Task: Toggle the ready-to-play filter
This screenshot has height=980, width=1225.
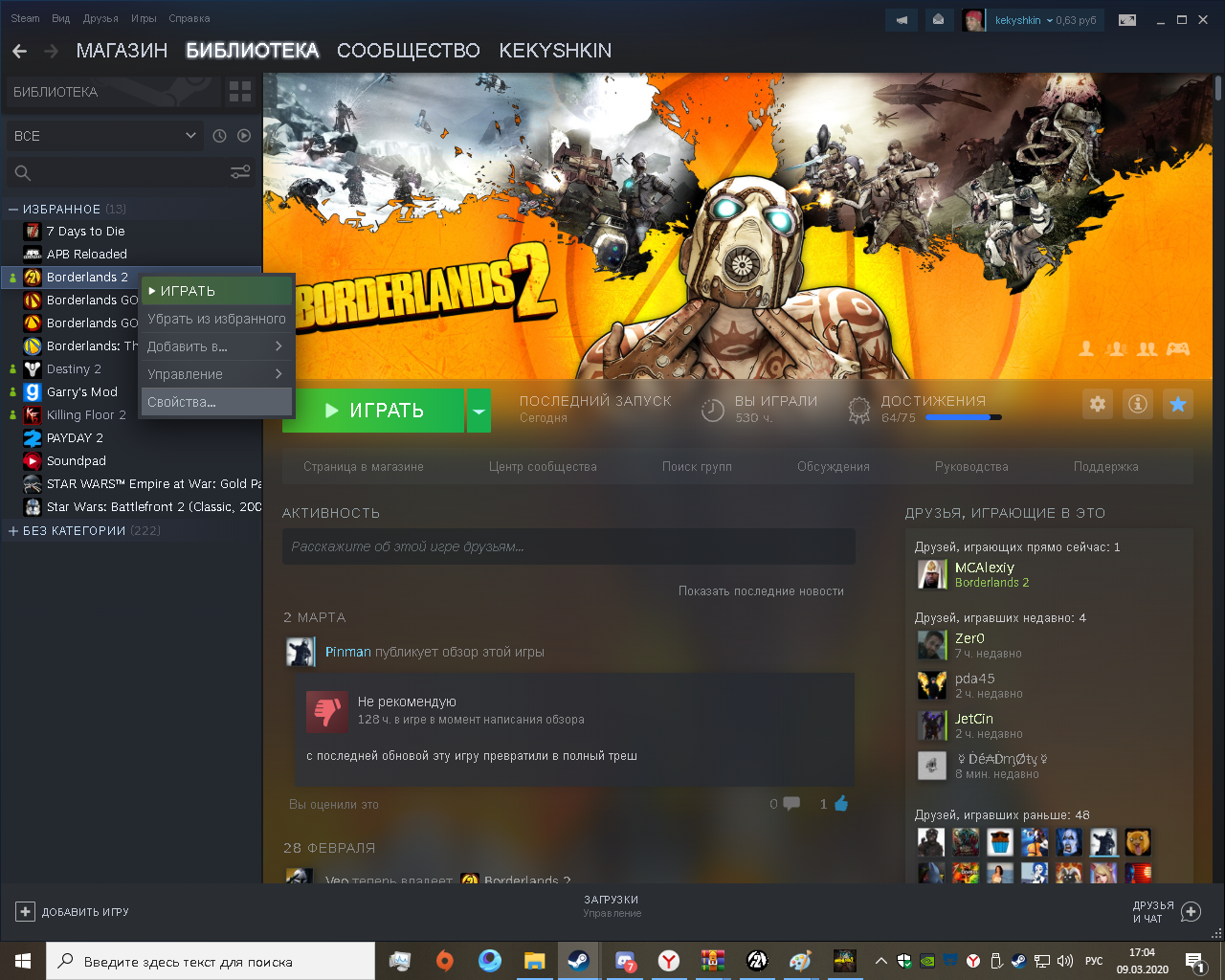Action: tap(244, 136)
